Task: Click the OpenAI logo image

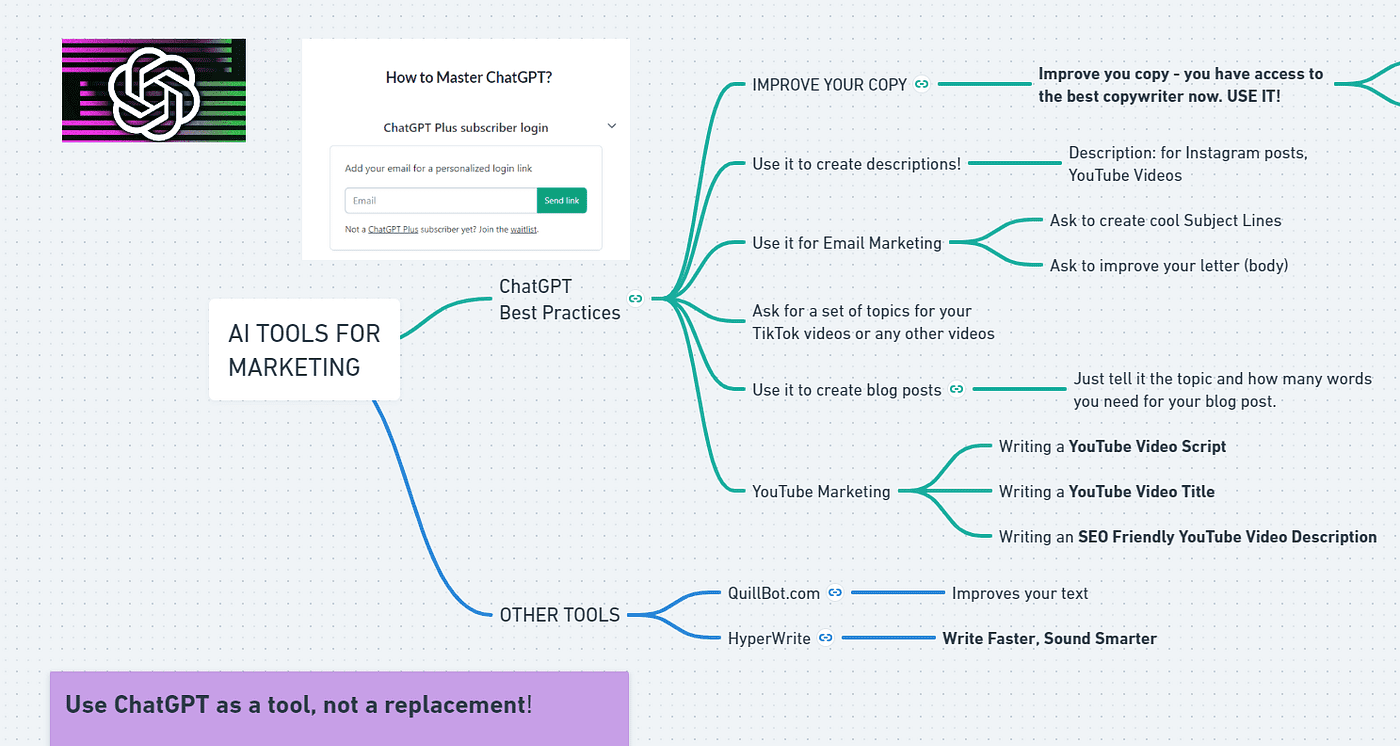Action: [x=154, y=91]
